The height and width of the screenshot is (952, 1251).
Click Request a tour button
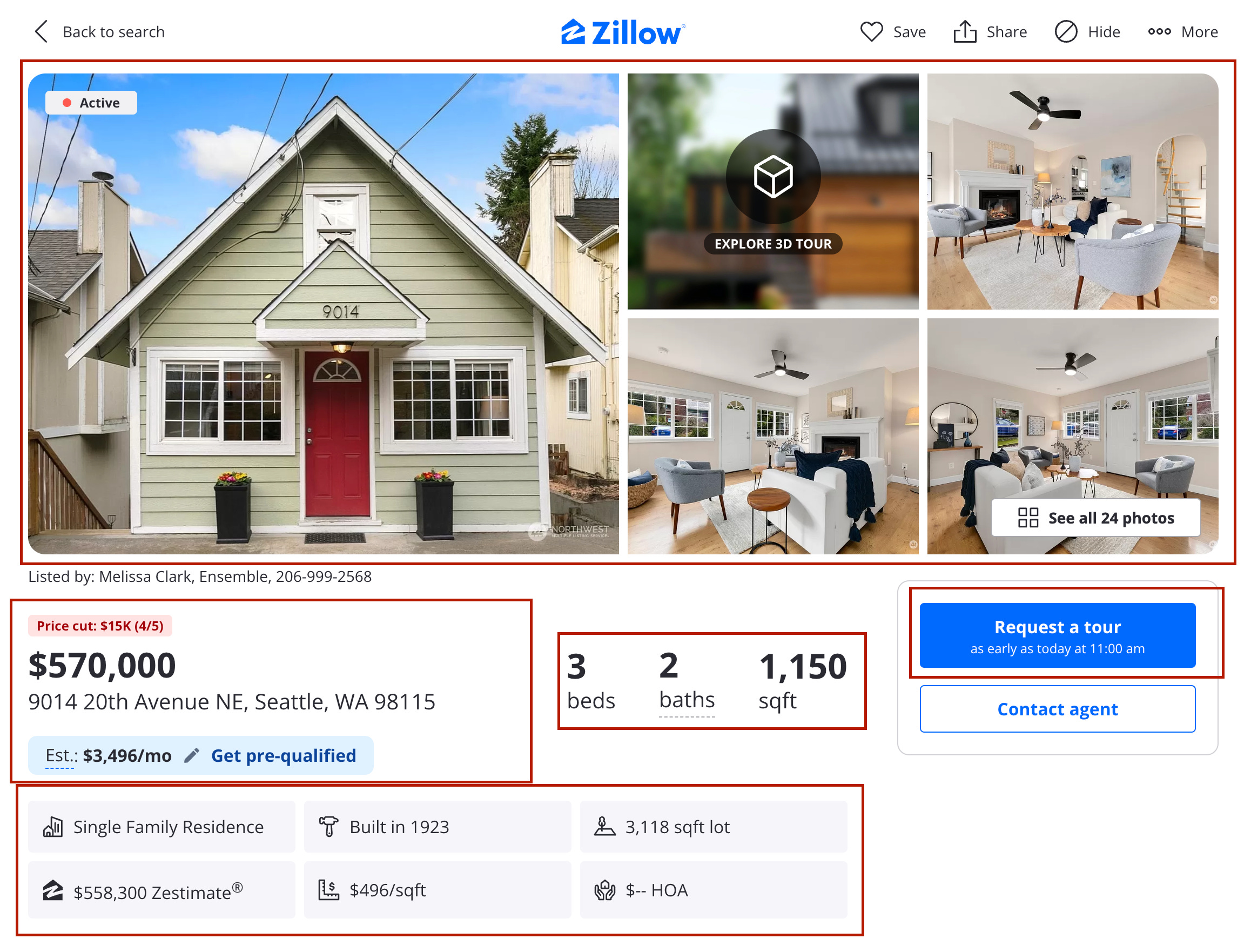(x=1057, y=635)
